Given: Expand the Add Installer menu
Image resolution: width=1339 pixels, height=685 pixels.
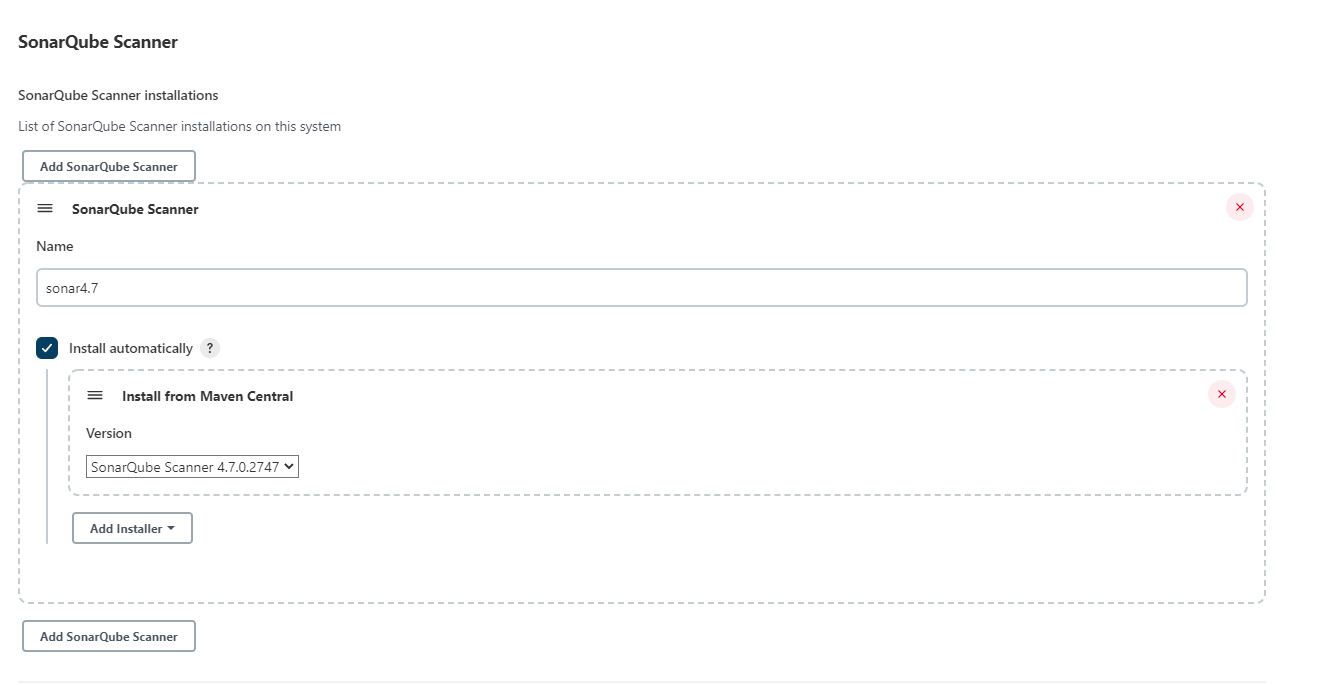Looking at the screenshot, I should (131, 528).
